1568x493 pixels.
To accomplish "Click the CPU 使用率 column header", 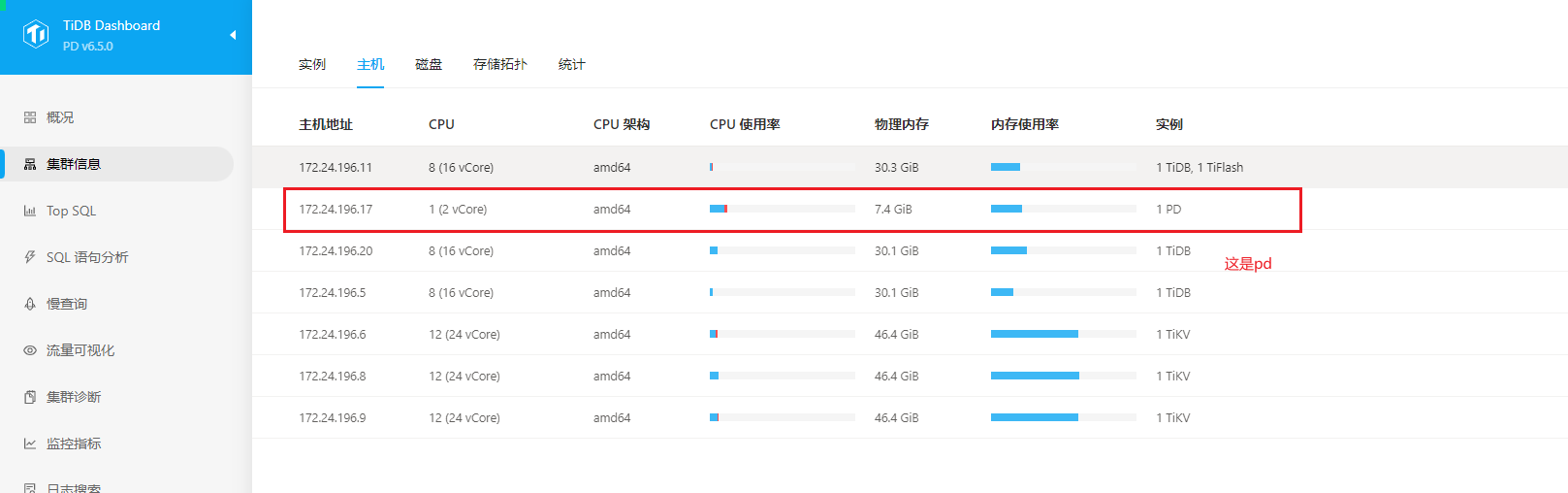I will 745,124.
